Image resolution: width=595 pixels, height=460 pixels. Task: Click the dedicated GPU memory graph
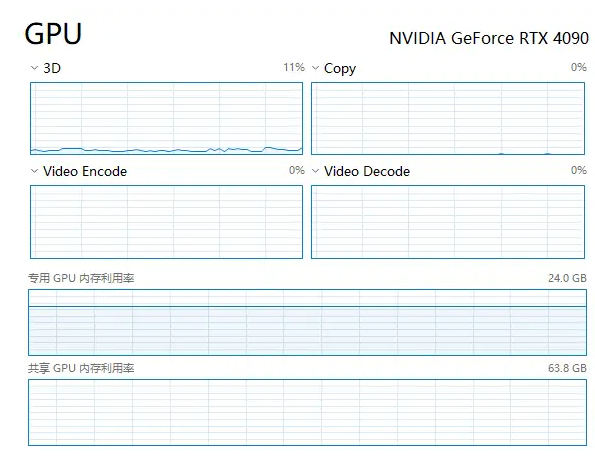pos(307,322)
